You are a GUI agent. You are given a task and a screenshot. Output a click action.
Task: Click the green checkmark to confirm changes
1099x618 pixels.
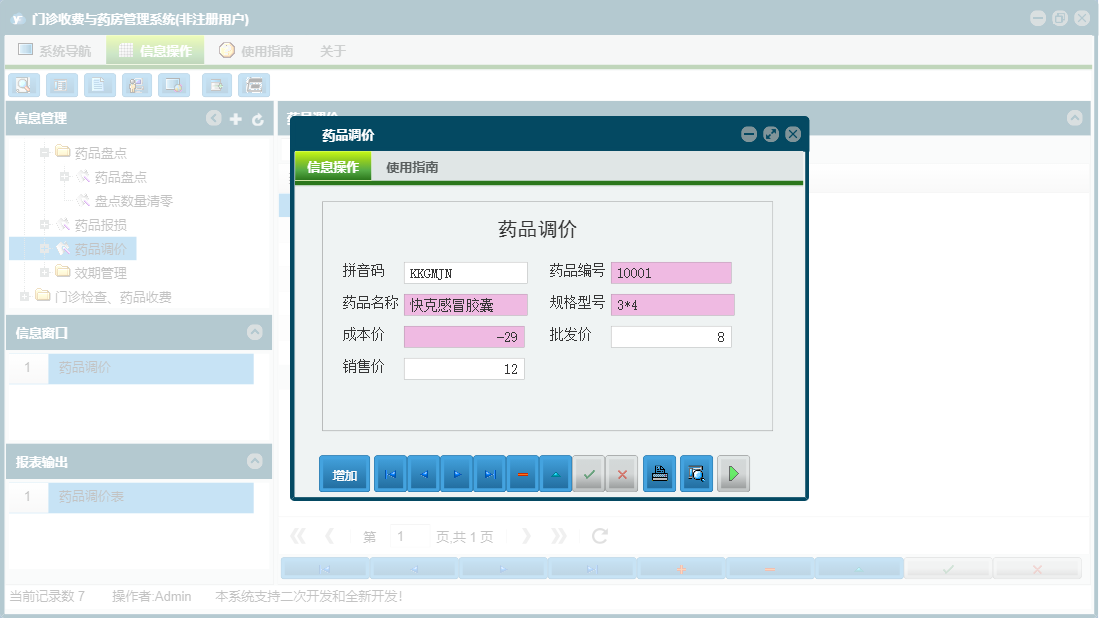coord(589,473)
